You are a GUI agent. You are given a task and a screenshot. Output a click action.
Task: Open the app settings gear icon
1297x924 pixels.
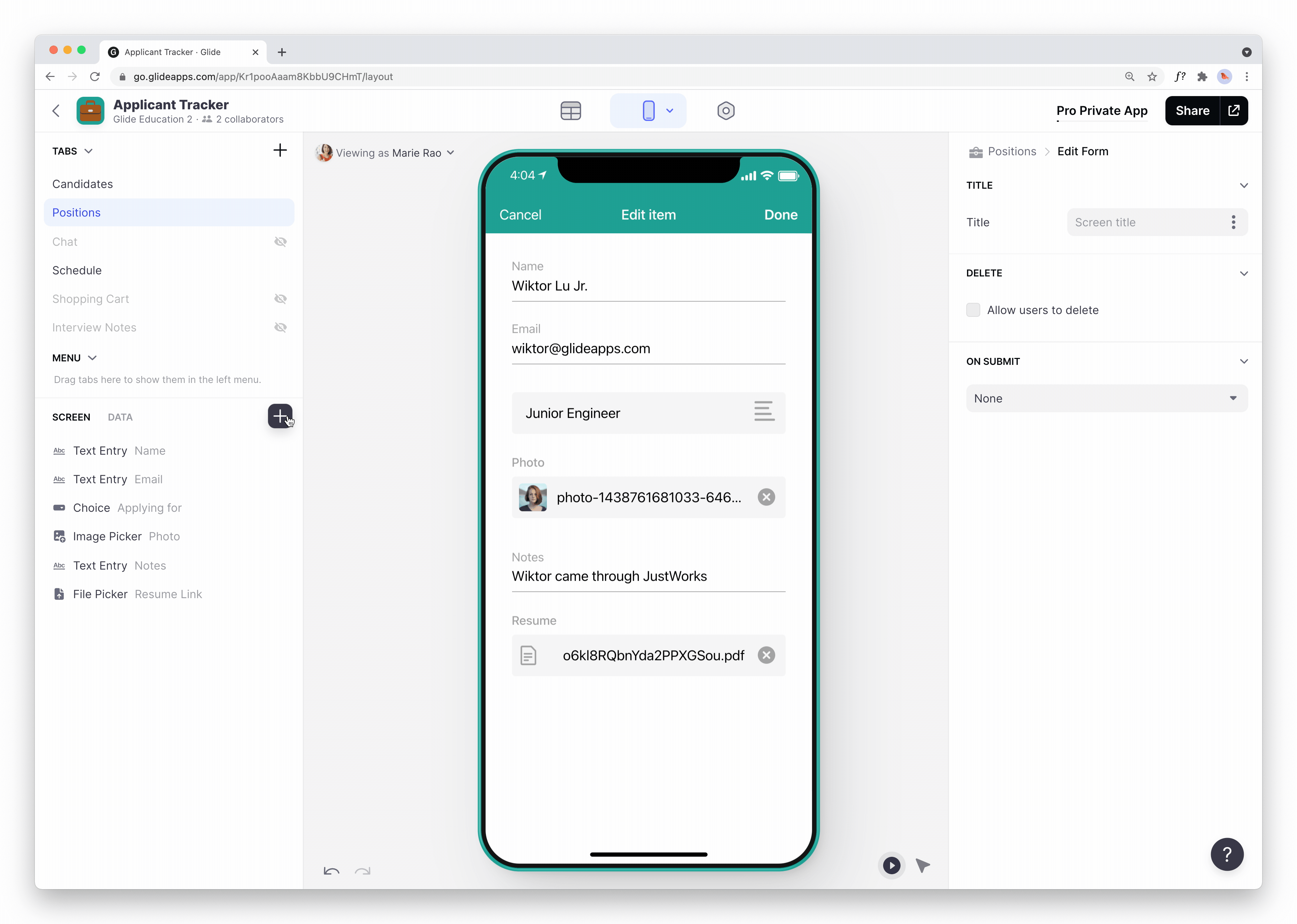click(725, 110)
